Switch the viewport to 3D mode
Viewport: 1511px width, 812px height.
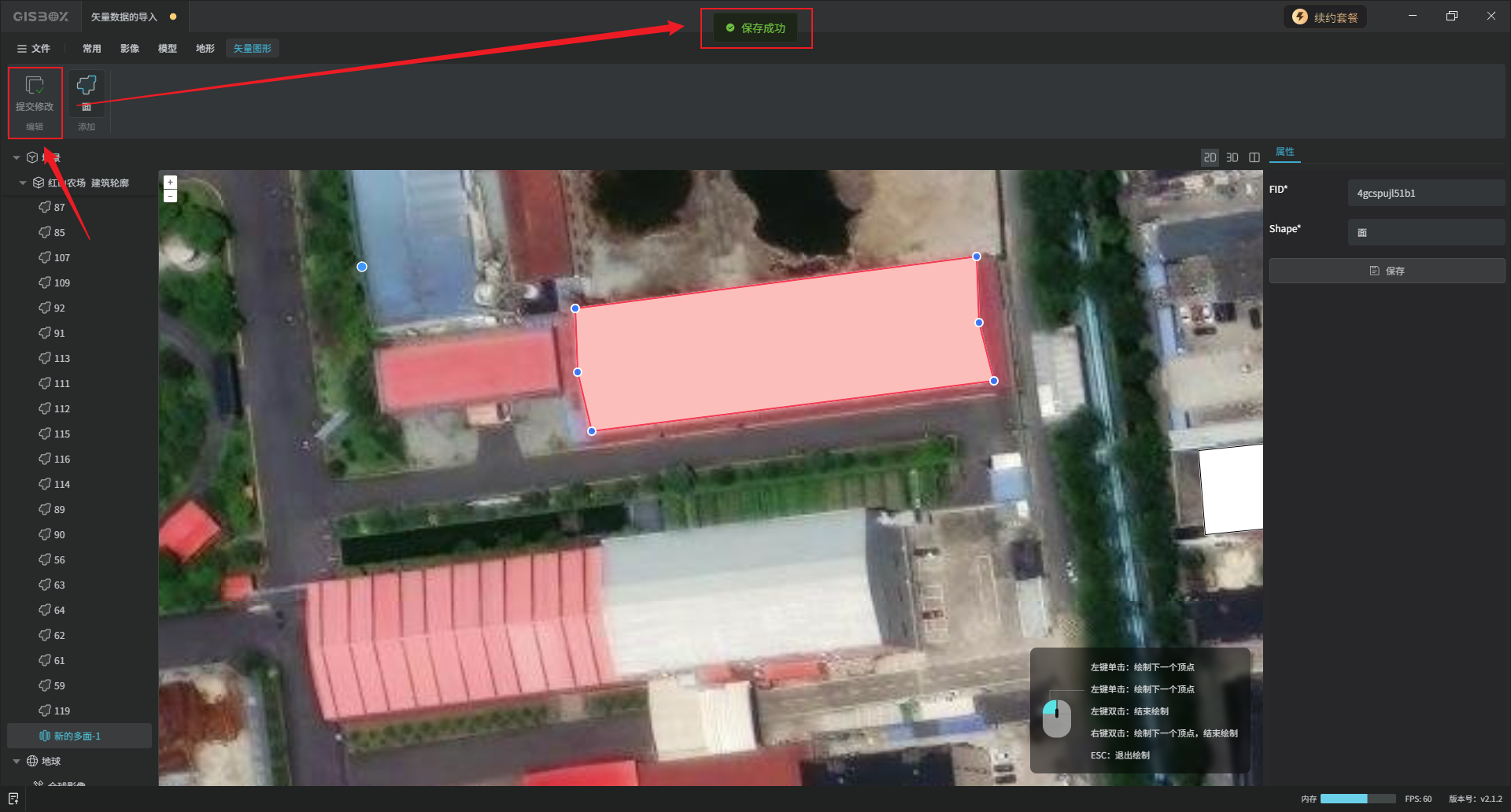point(1232,157)
